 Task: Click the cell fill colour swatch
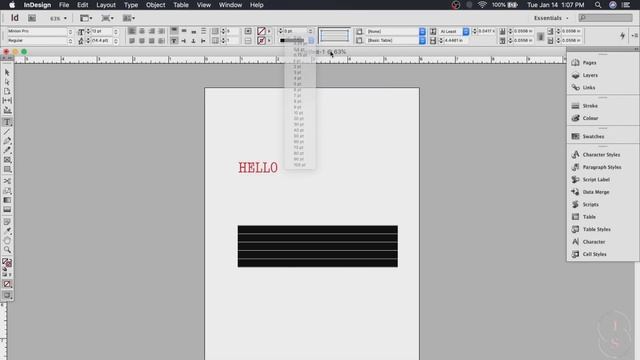(x=262, y=31)
